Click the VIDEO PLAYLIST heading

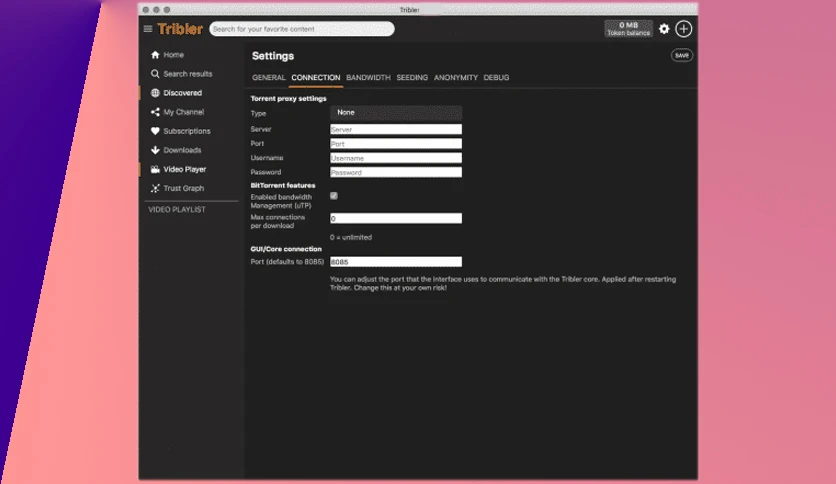pyautogui.click(x=176, y=209)
